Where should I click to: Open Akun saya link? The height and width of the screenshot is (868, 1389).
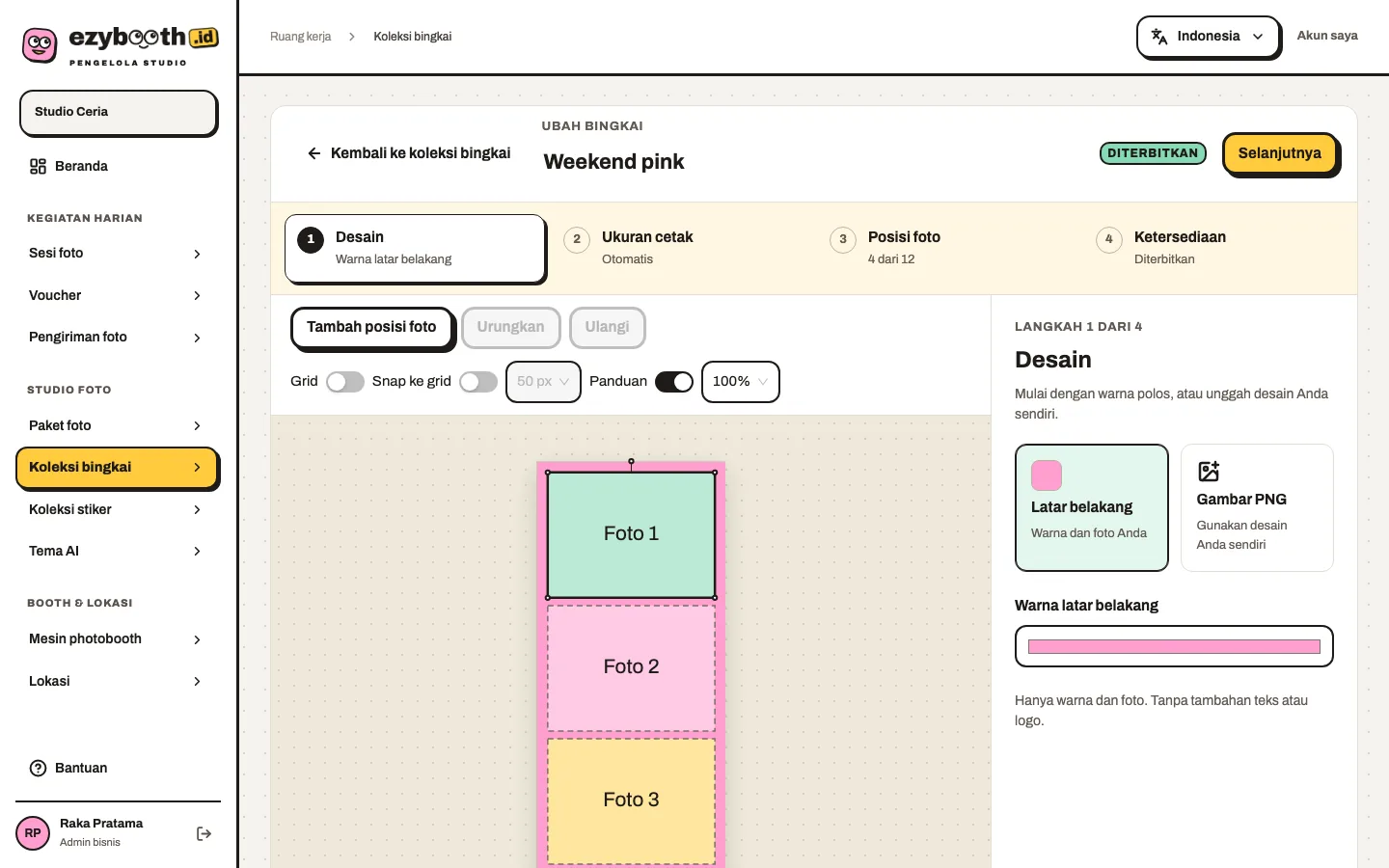point(1327,36)
